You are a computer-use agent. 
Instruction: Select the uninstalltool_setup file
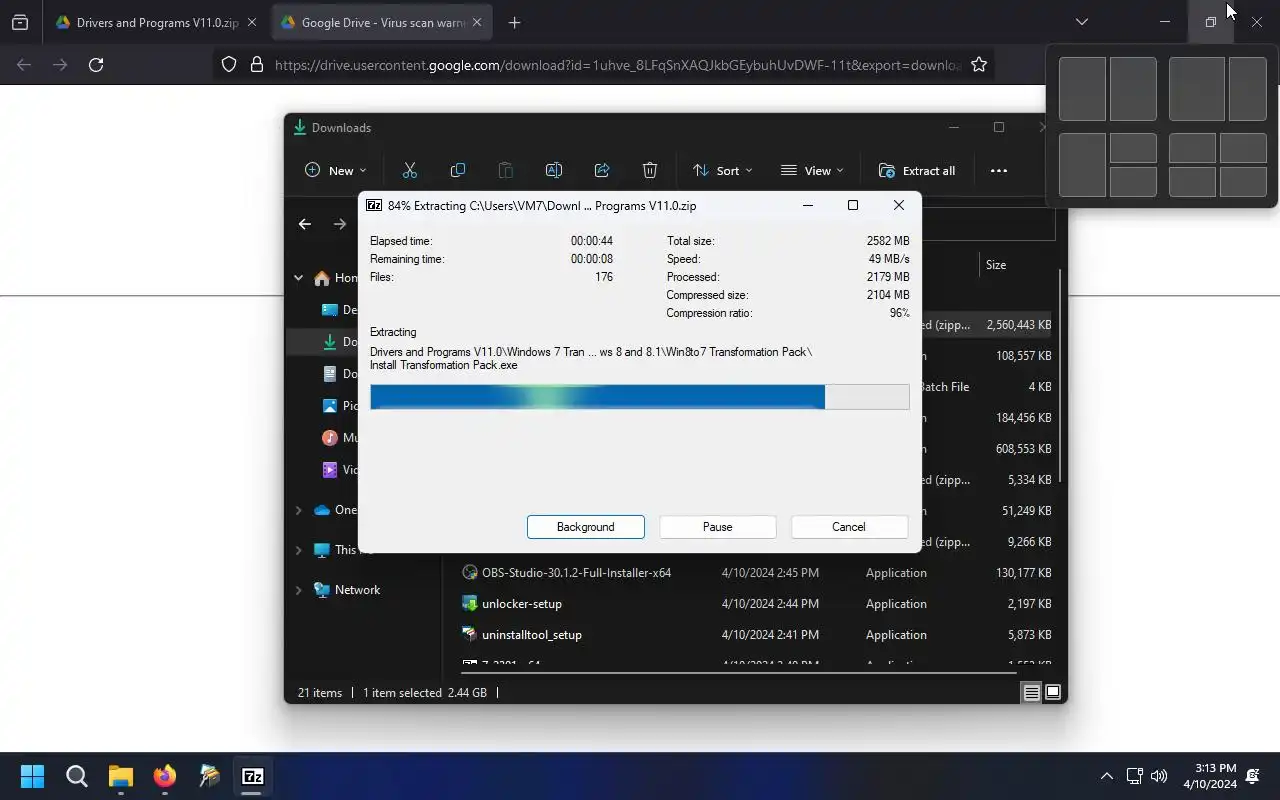click(532, 635)
